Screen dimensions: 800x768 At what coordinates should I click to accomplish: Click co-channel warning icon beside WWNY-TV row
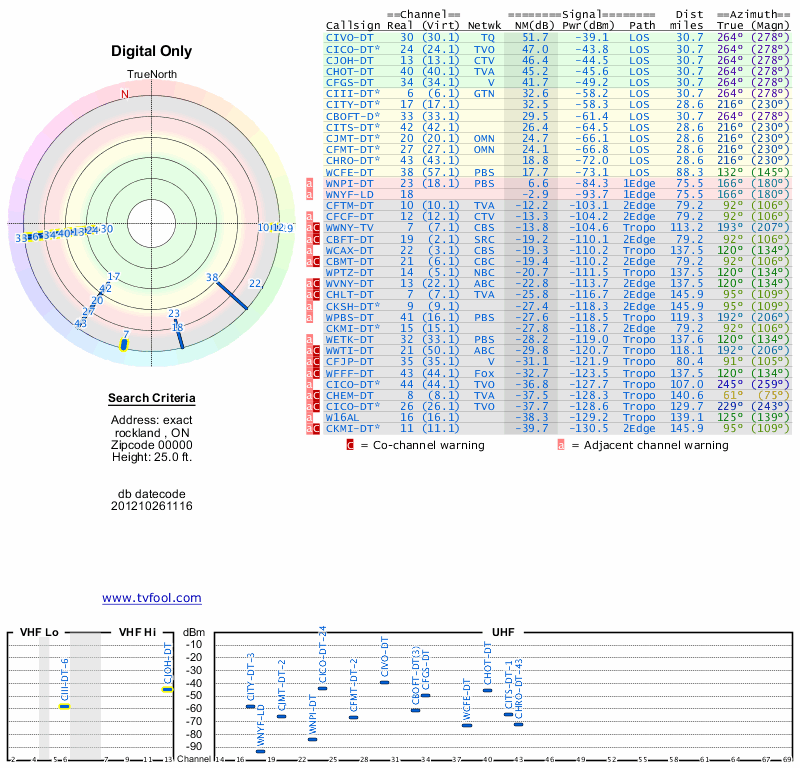pos(316,227)
